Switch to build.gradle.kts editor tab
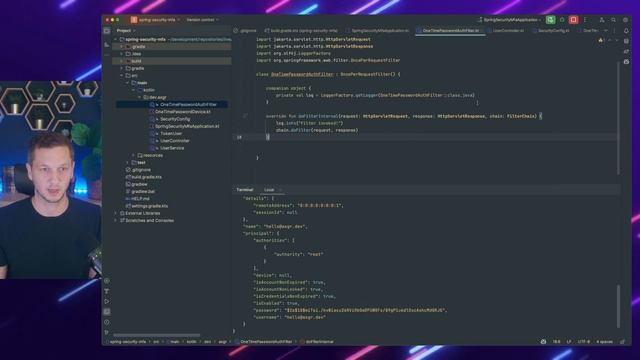Viewport: 640px width, 360px height. pos(301,31)
